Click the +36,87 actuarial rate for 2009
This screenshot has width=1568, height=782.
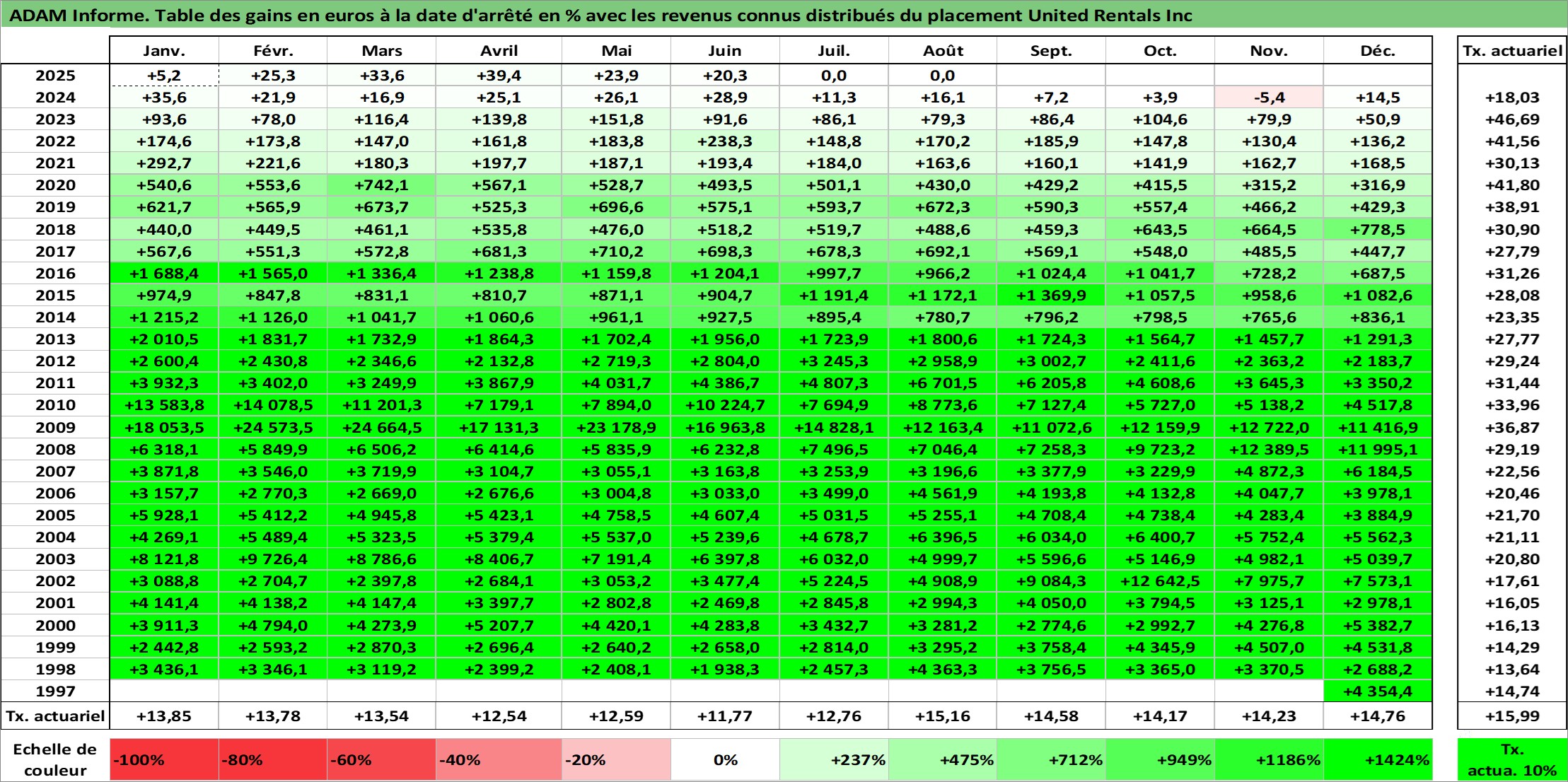pos(1512,427)
